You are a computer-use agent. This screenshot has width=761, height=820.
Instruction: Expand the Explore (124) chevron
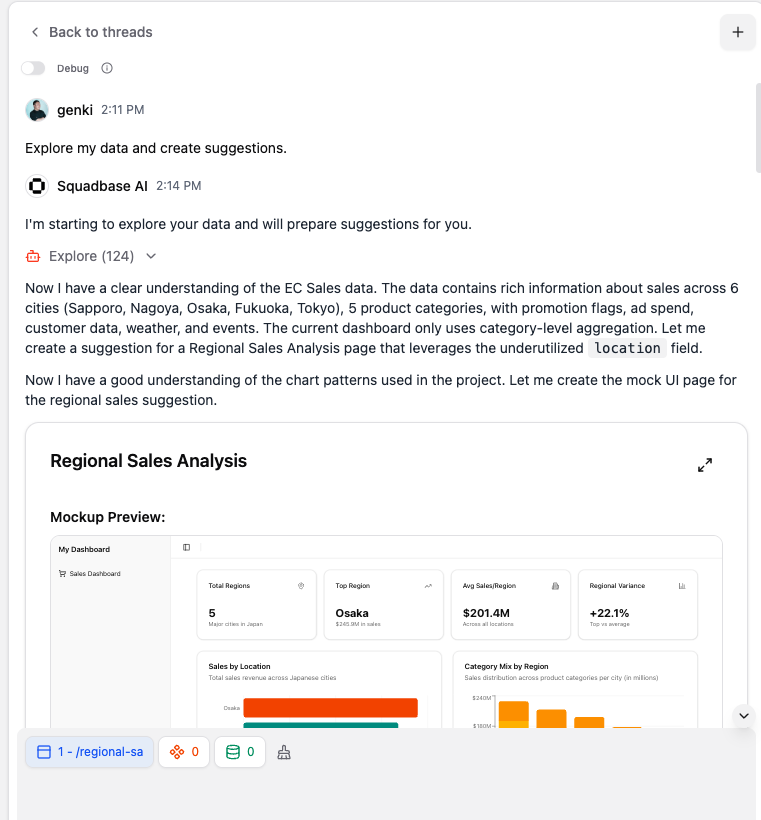pos(151,256)
